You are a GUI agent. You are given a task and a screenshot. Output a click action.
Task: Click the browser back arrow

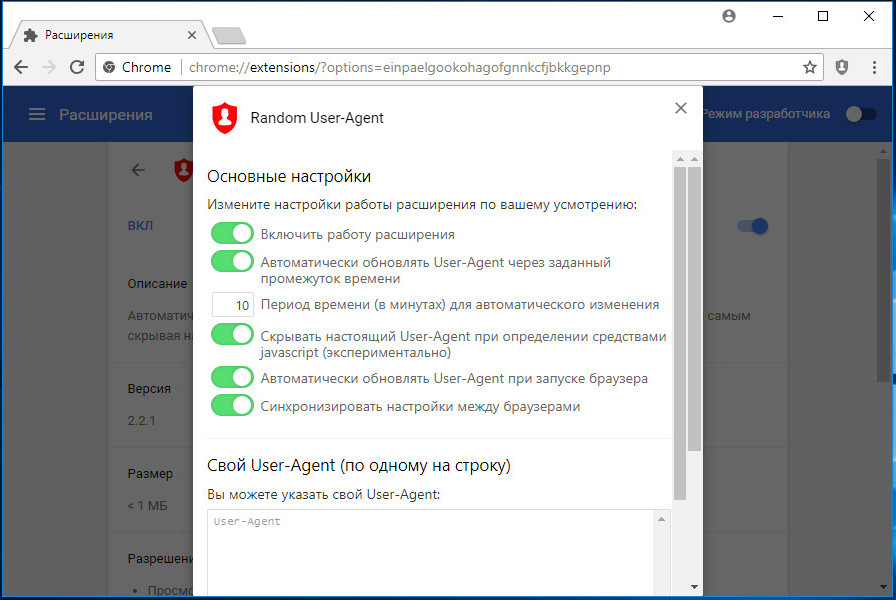tap(21, 67)
